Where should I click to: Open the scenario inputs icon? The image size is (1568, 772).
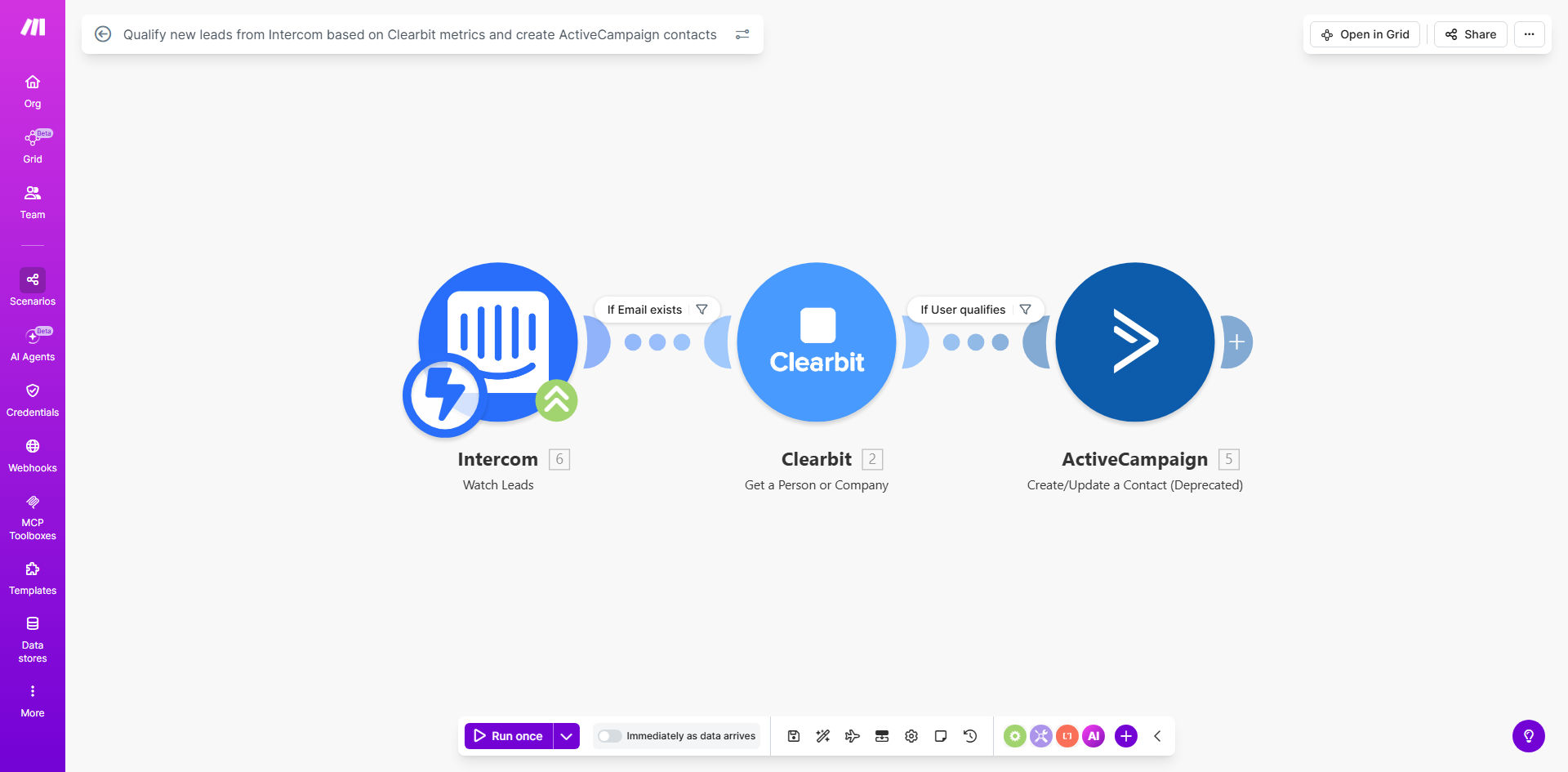(x=882, y=736)
